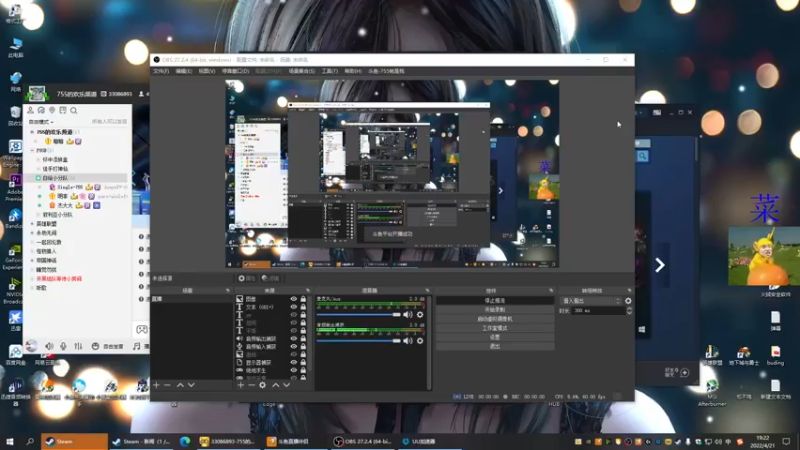Click the 开始录制 button
The image size is (800, 450).
point(495,310)
